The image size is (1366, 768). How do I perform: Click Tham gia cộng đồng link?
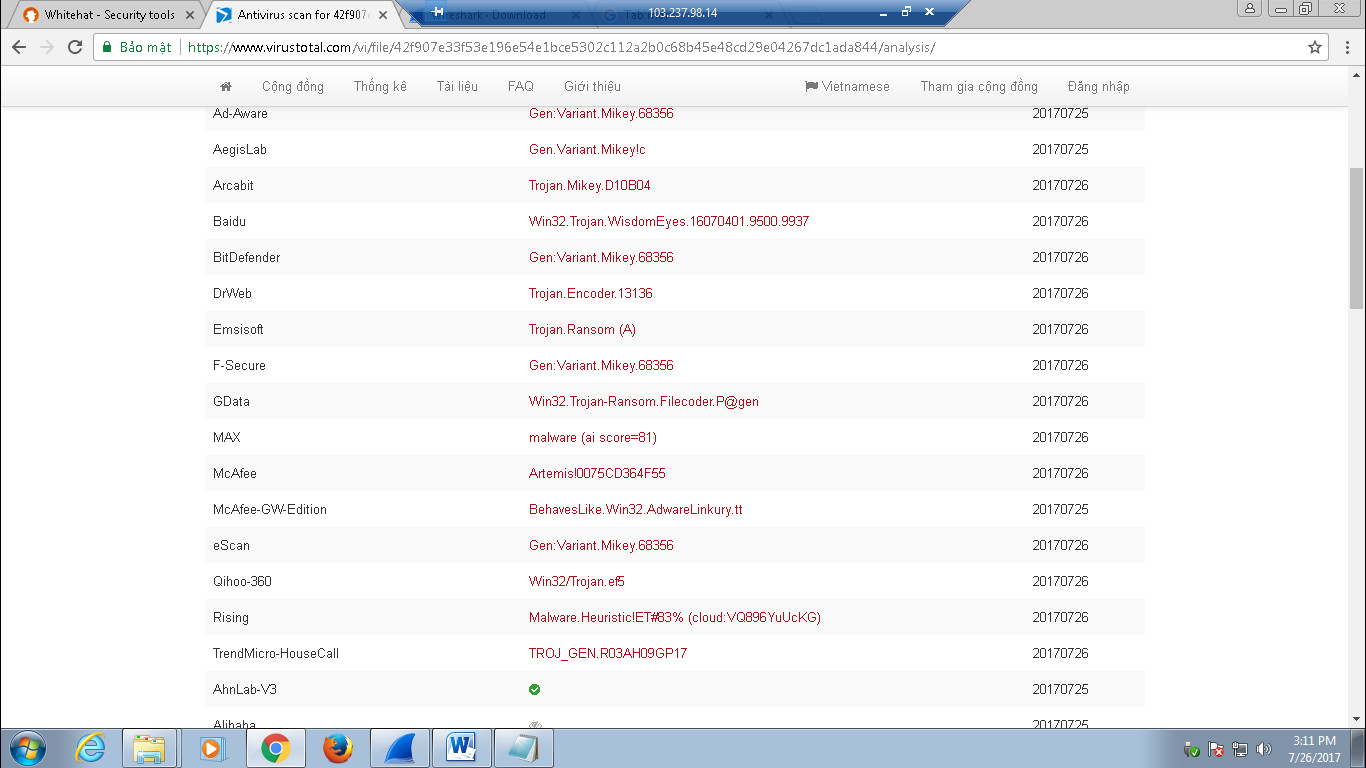979,86
